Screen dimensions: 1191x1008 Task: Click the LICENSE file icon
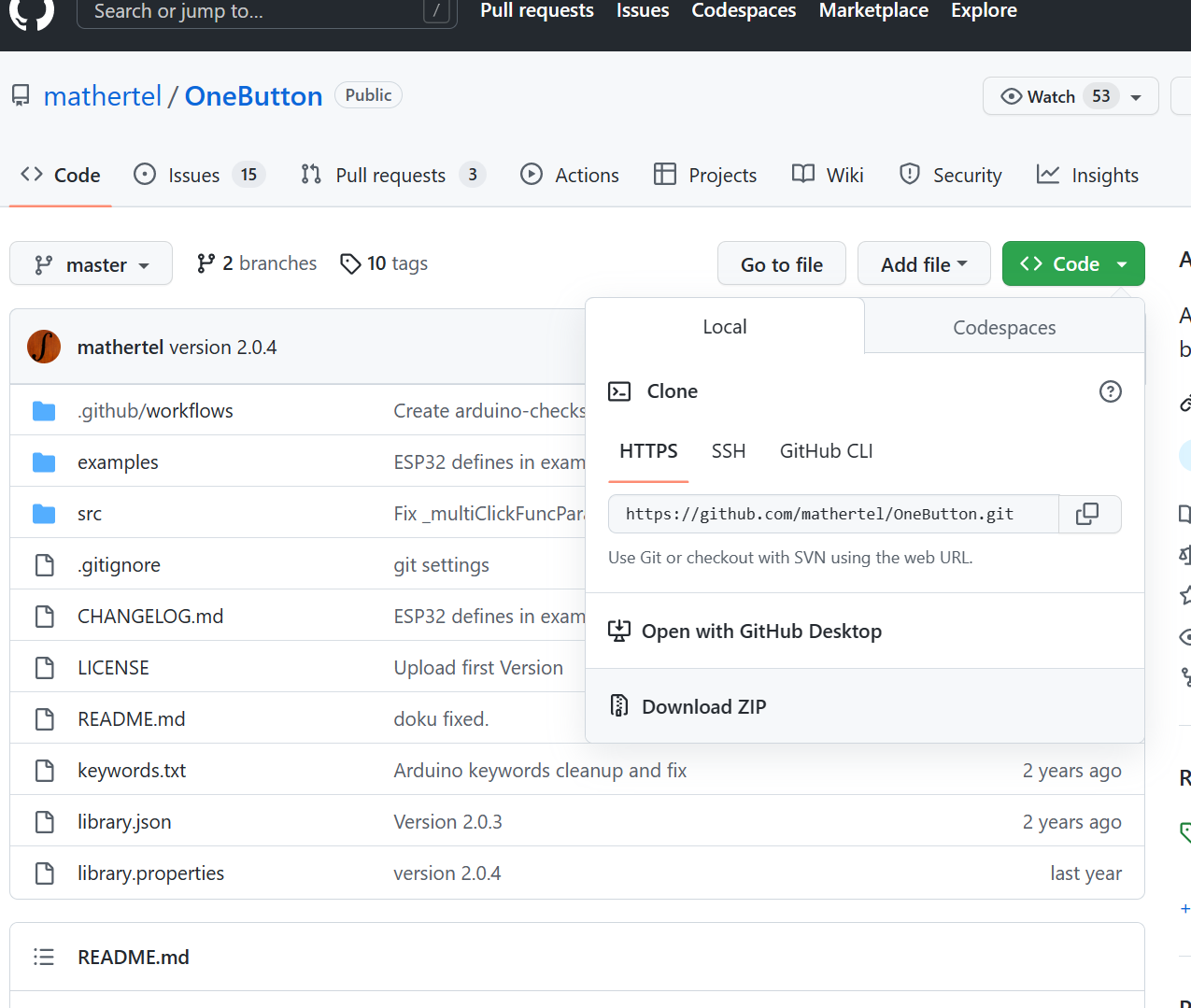44,668
